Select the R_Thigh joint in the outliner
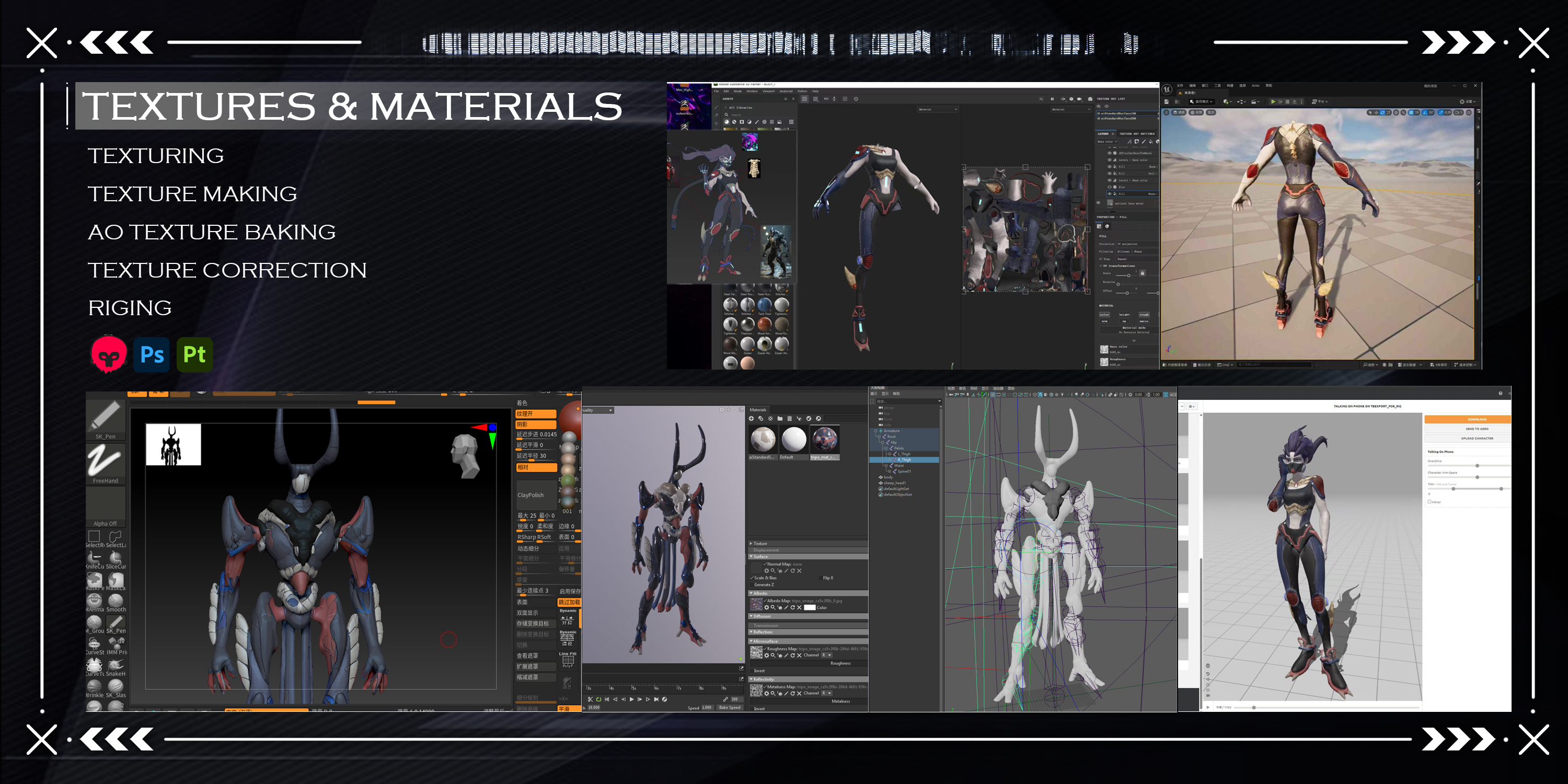The image size is (1568, 784). coord(905,459)
